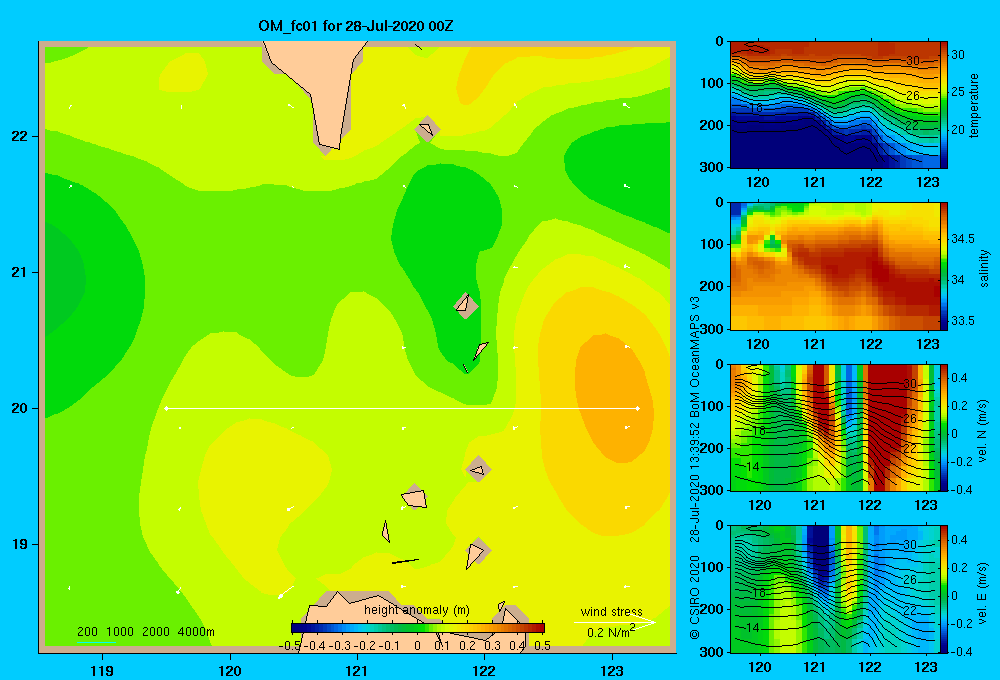The image size is (1000, 680).
Task: Click the 300 depth label on salinity panel
Action: (x=713, y=329)
